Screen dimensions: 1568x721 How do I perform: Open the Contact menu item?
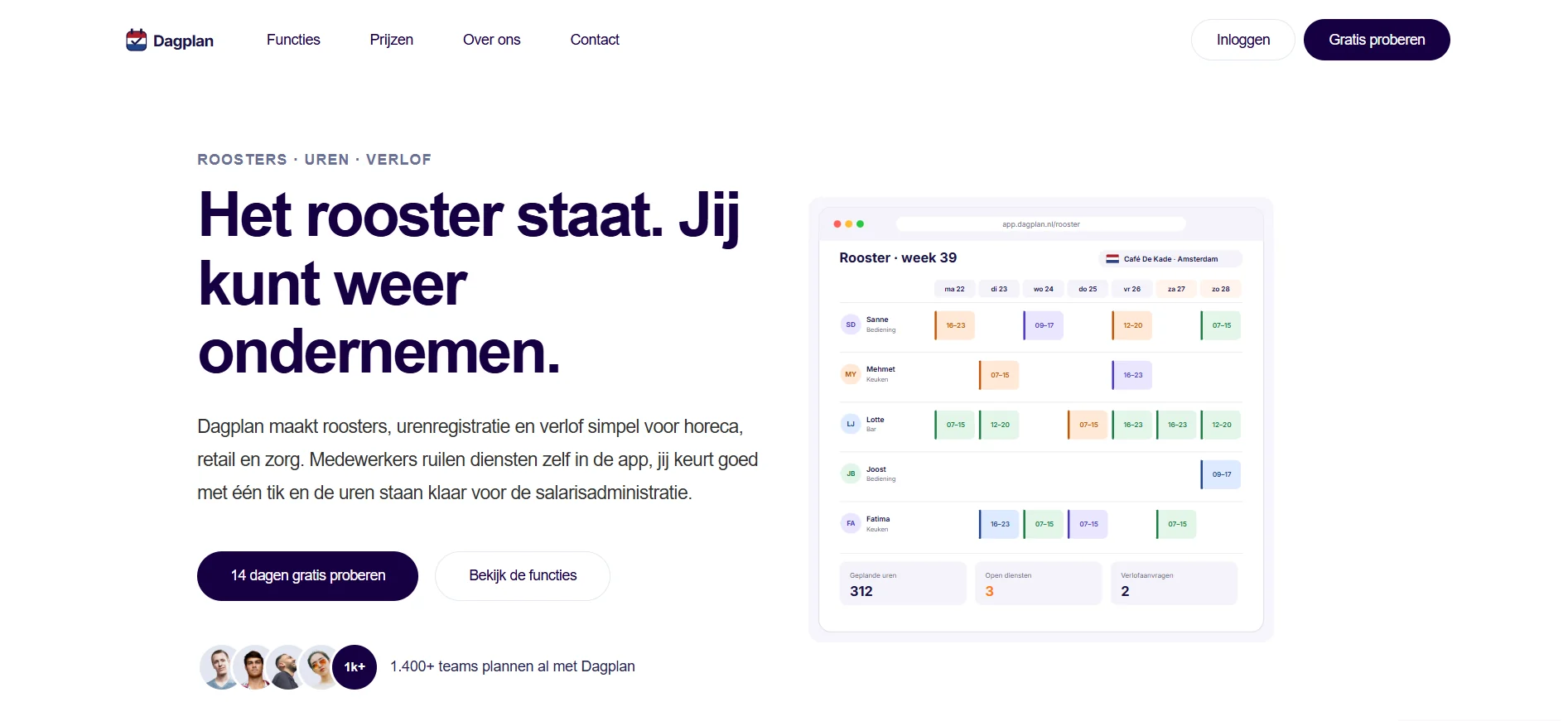595,40
